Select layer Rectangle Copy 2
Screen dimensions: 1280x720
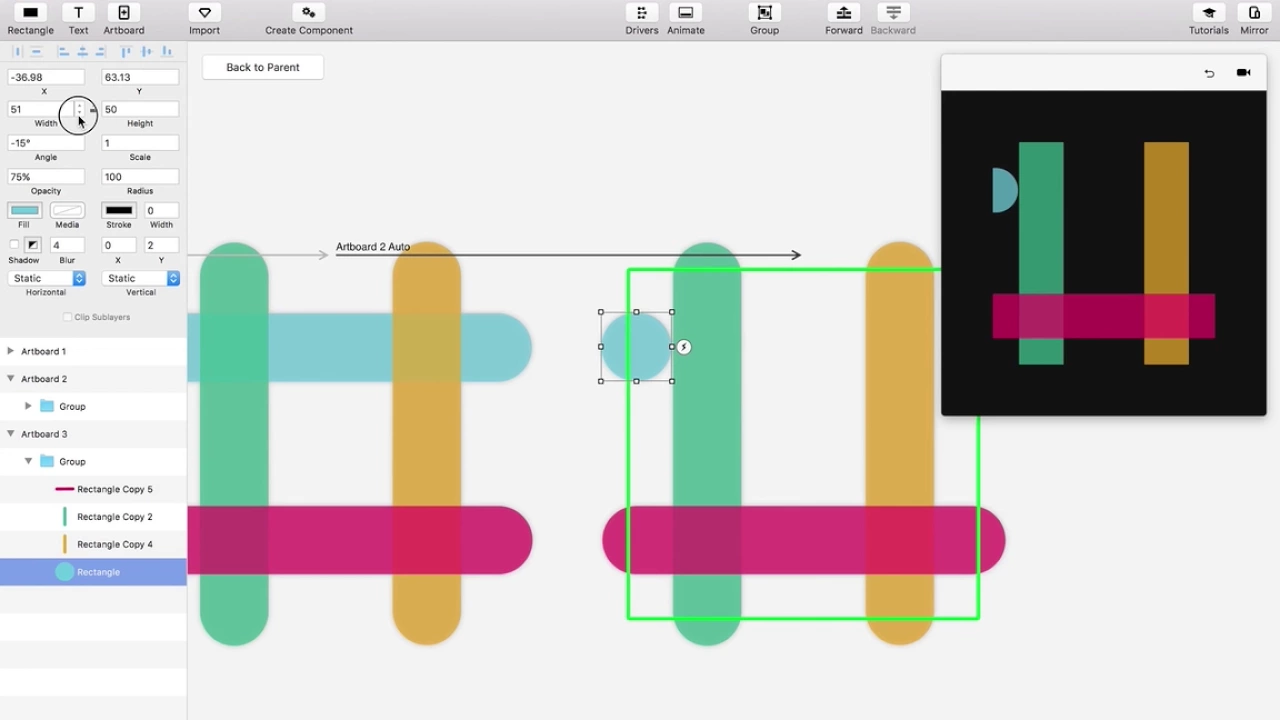[93, 517]
